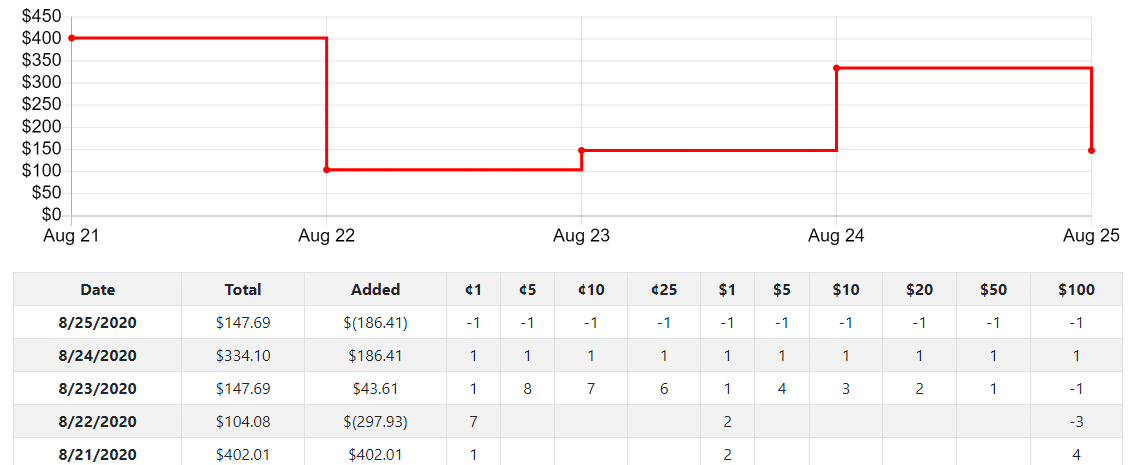This screenshot has width=1129, height=465.
Task: Select the $50 column header
Action: click(x=993, y=290)
